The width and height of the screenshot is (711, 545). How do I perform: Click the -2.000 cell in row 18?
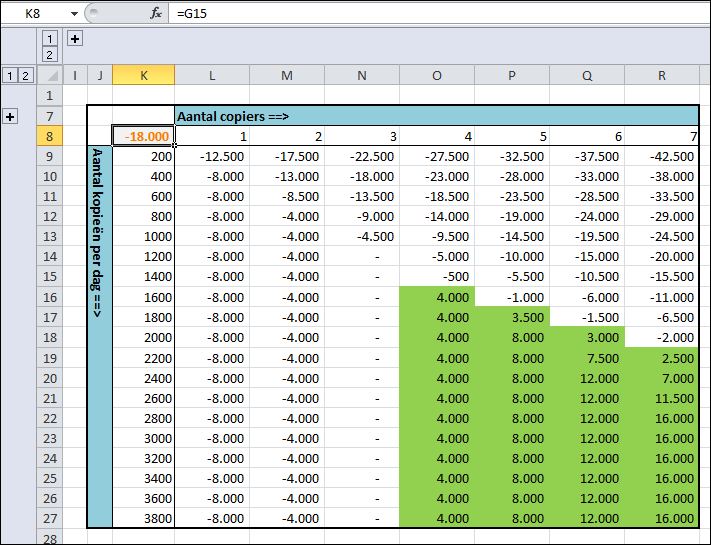pyautogui.click(x=662, y=337)
